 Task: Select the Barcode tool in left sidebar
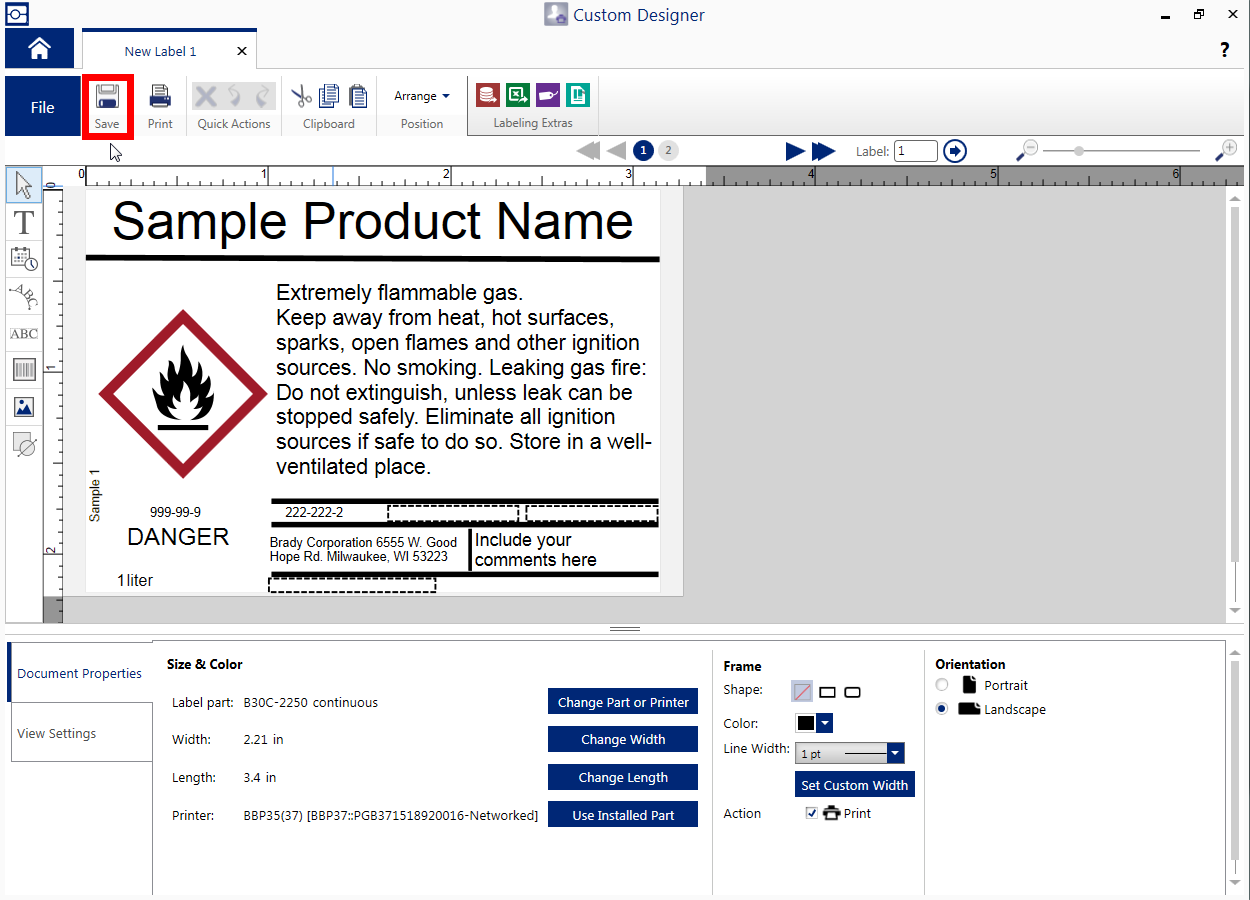coord(24,371)
